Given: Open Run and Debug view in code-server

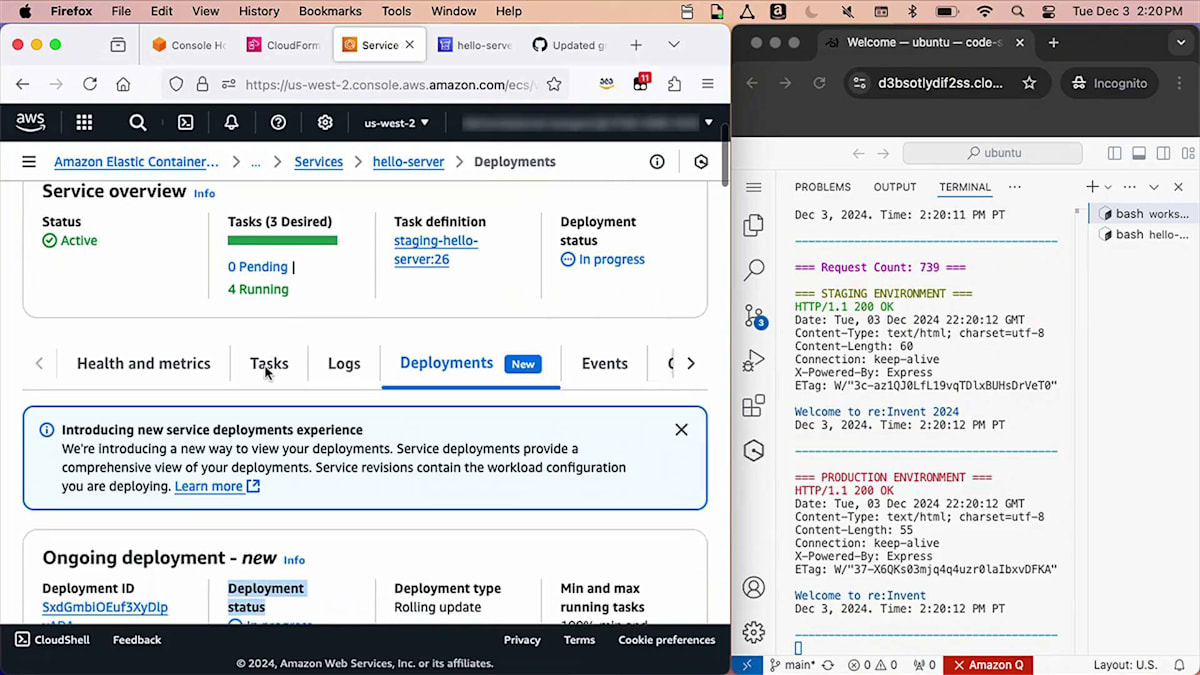Looking at the screenshot, I should click(754, 361).
